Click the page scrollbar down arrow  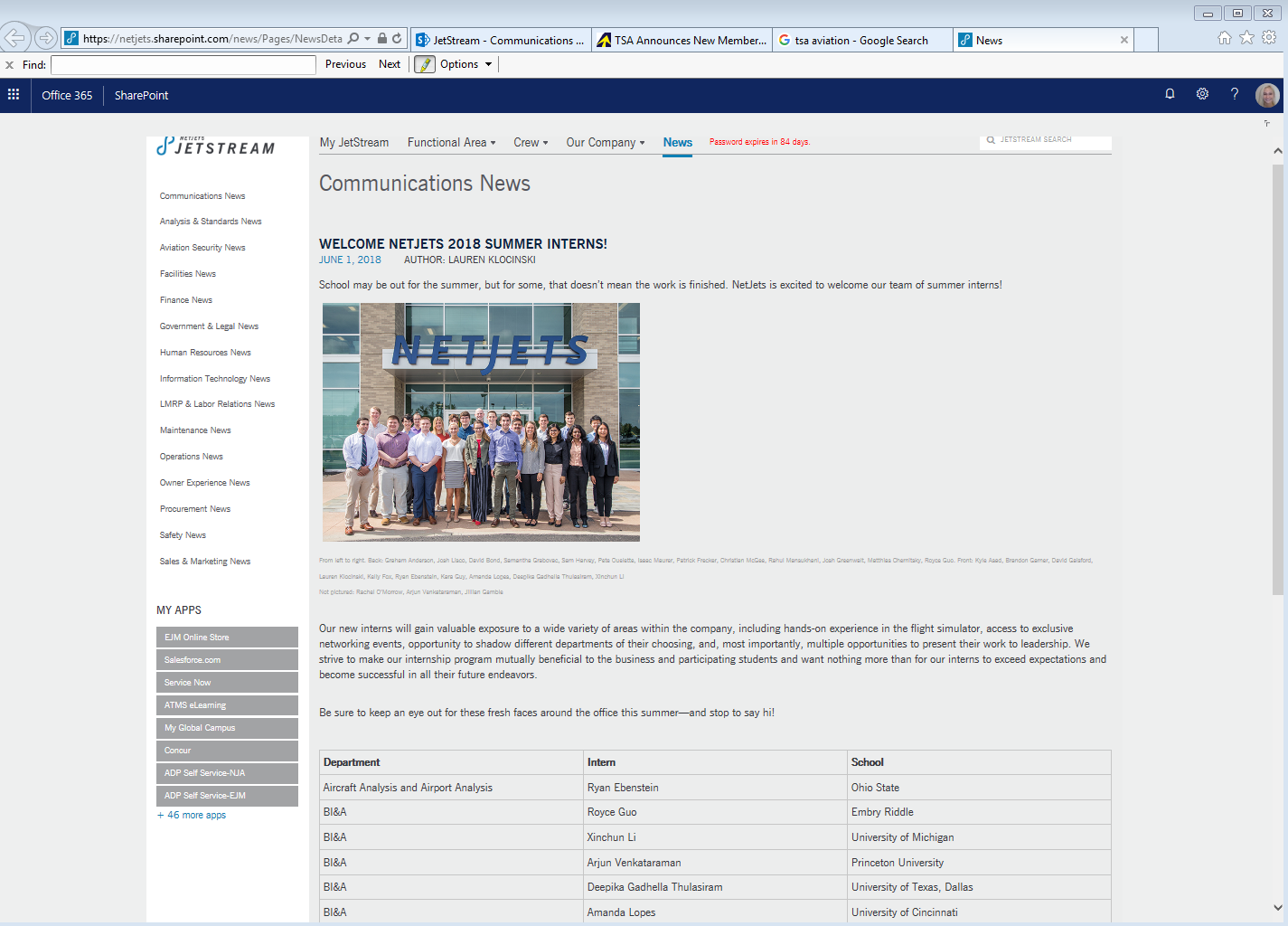[1278, 908]
